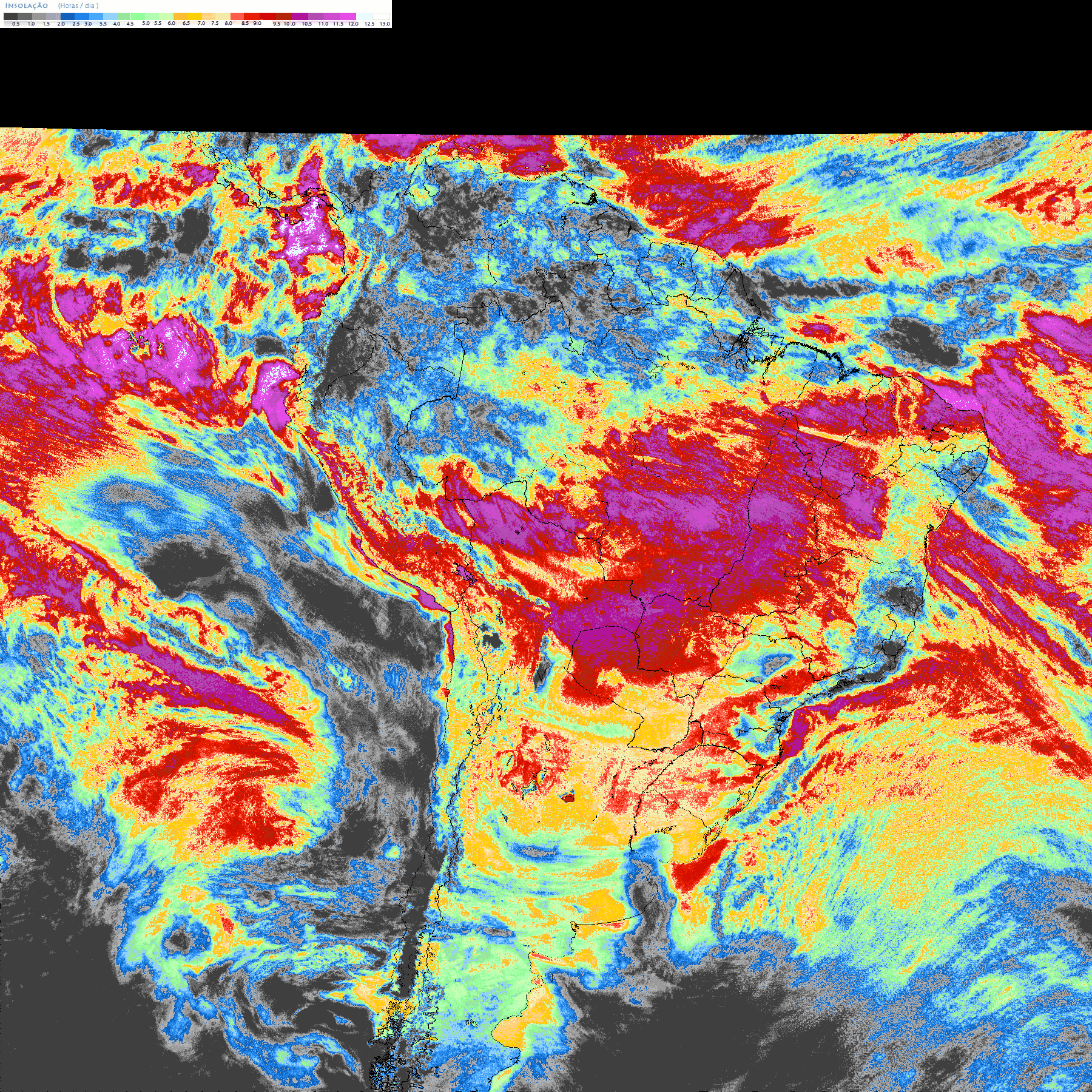The width and height of the screenshot is (1092, 1092).
Task: Select the bright yellow swatch before 7.0
Action: pos(195,16)
